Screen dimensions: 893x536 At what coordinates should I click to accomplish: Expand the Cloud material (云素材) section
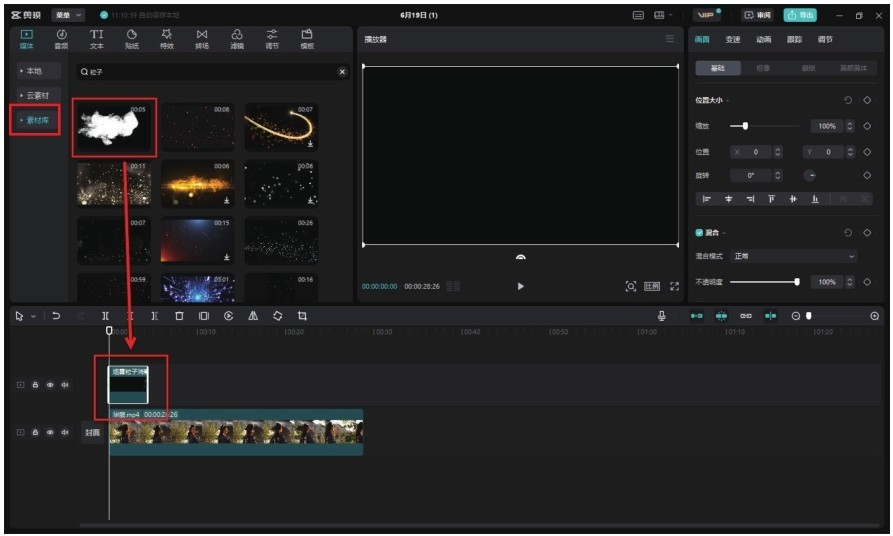(38, 95)
